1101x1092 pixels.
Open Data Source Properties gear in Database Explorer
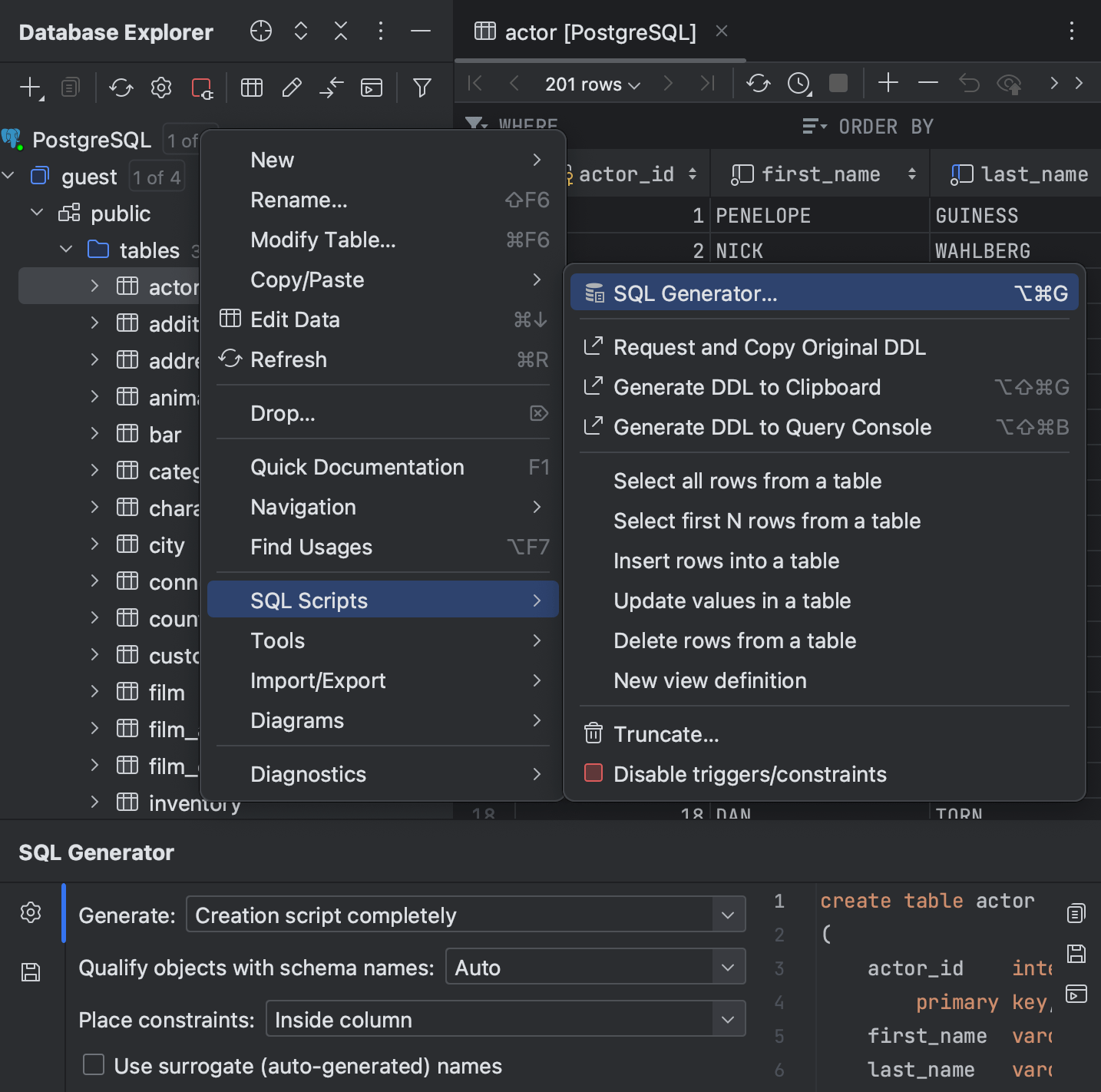[161, 88]
